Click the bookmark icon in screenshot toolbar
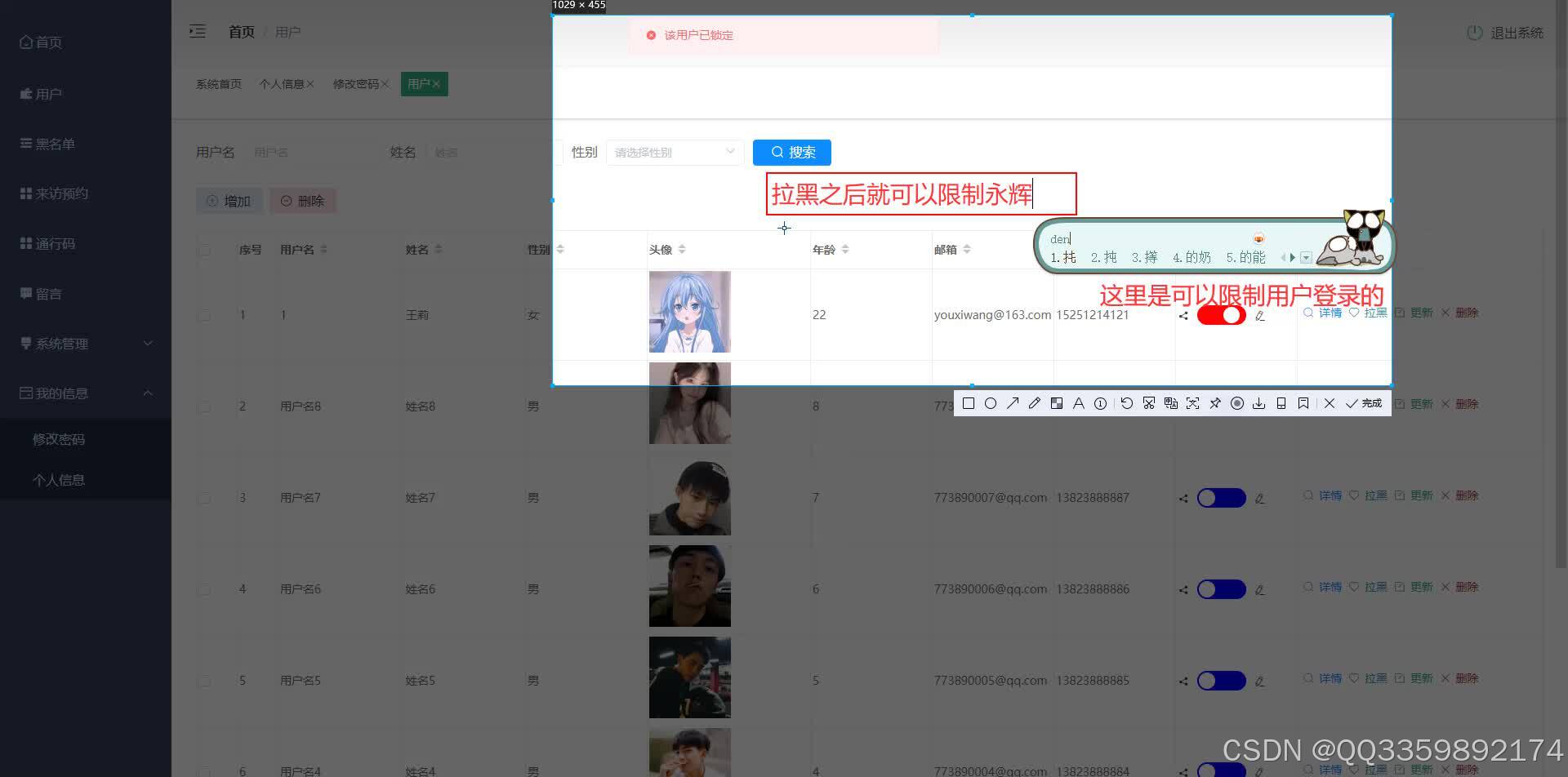The height and width of the screenshot is (777, 1568). click(1303, 403)
